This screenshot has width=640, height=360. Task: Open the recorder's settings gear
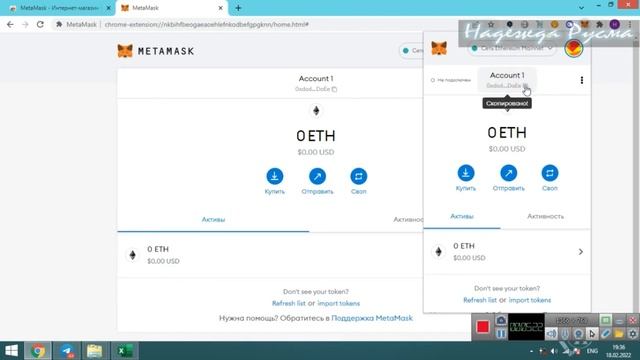pyautogui.click(x=632, y=334)
